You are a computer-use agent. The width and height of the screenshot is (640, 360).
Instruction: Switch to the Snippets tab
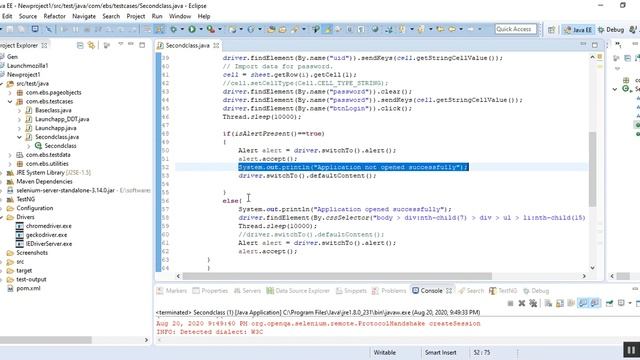pyautogui.click(x=351, y=291)
